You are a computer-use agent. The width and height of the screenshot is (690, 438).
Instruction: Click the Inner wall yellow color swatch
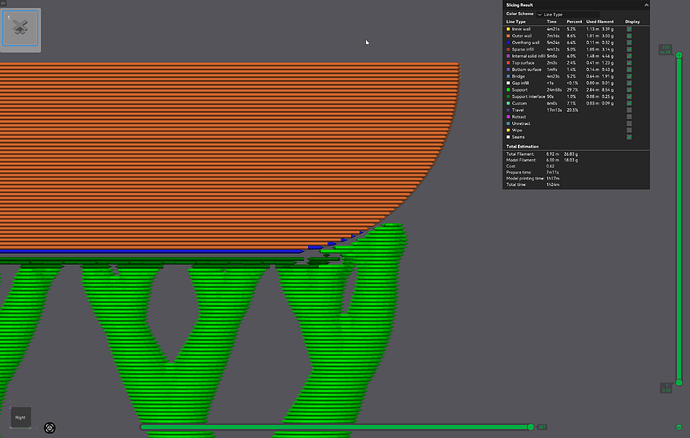(x=508, y=29)
